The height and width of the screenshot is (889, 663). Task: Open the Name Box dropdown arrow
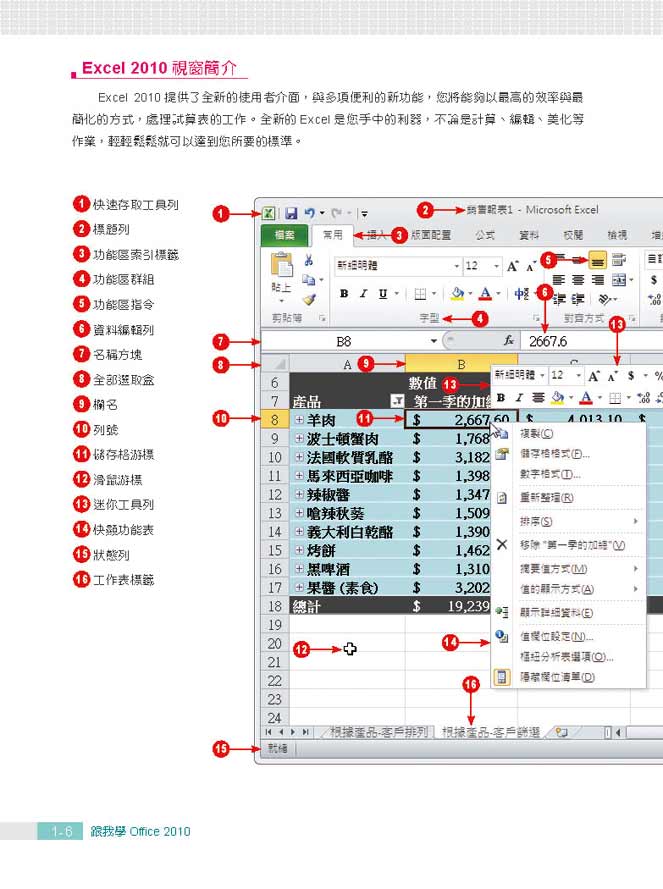coord(433,341)
